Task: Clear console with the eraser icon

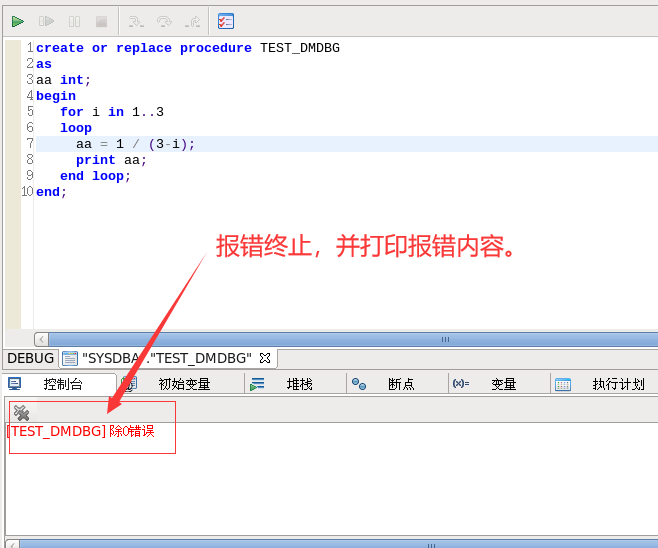Action: pyautogui.click(x=21, y=413)
